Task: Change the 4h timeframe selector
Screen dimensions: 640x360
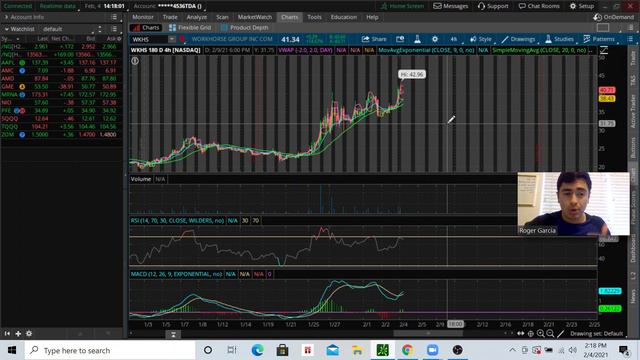Action: [454, 39]
